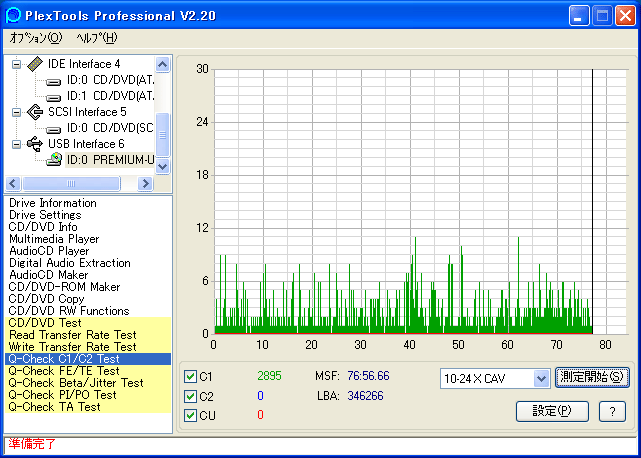Minimize the PlexTools window
The image size is (641, 458).
pos(578,16)
